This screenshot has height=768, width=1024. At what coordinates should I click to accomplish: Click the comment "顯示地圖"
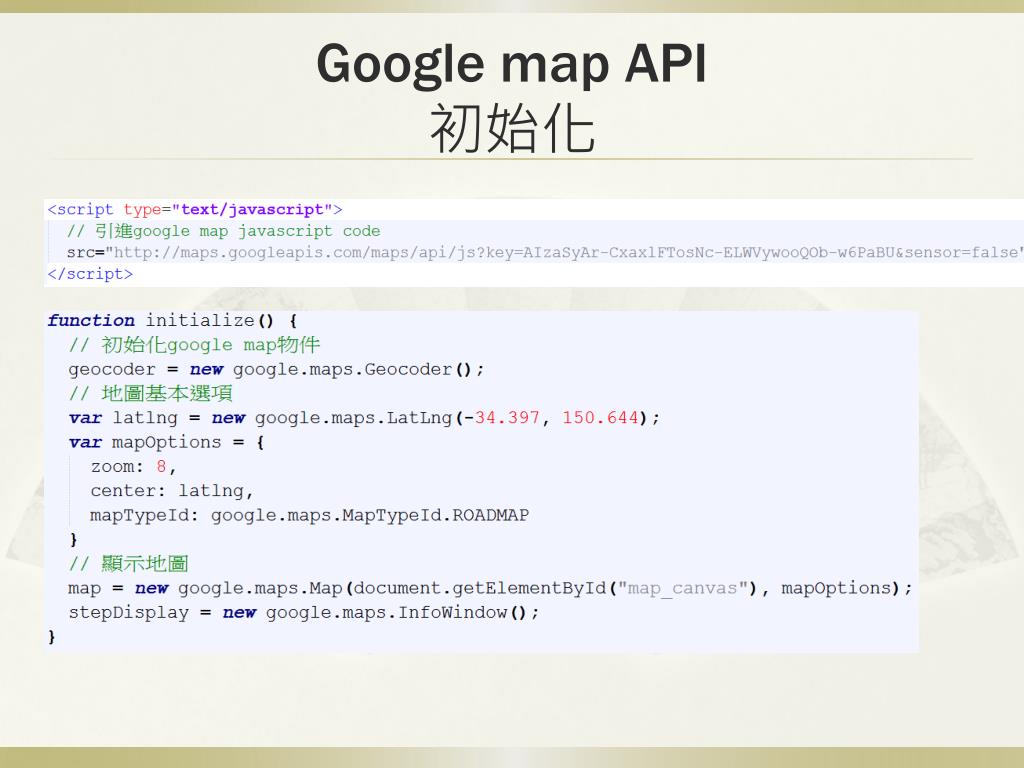(x=129, y=564)
